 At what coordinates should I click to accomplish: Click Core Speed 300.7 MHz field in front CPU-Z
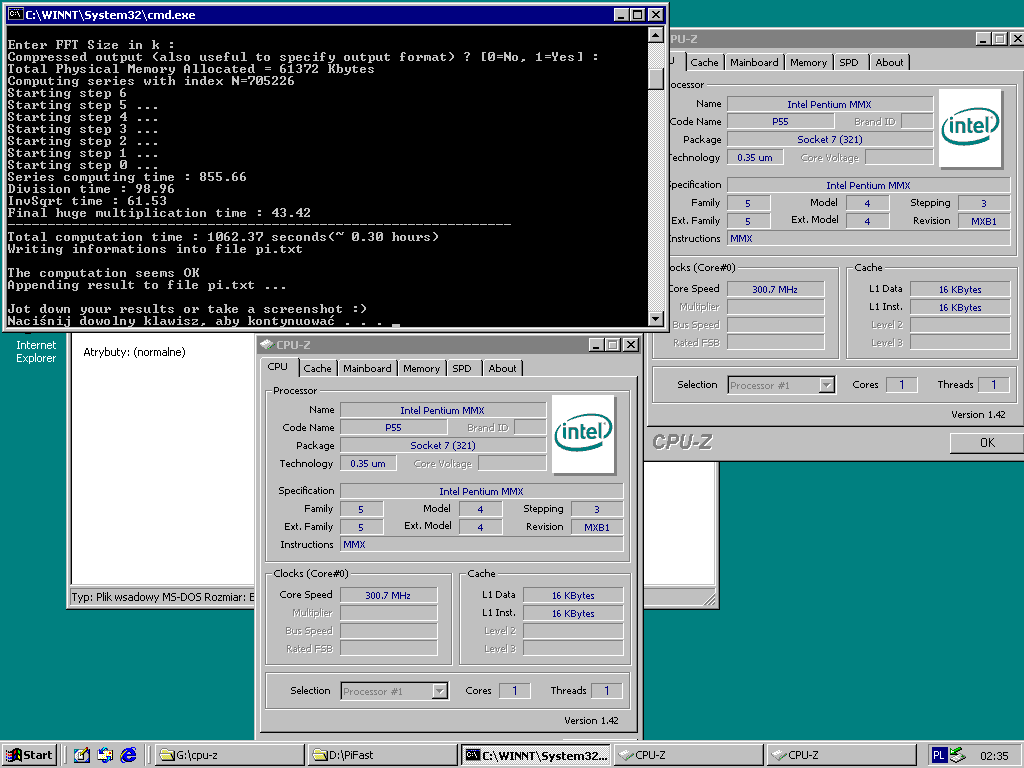(388, 595)
